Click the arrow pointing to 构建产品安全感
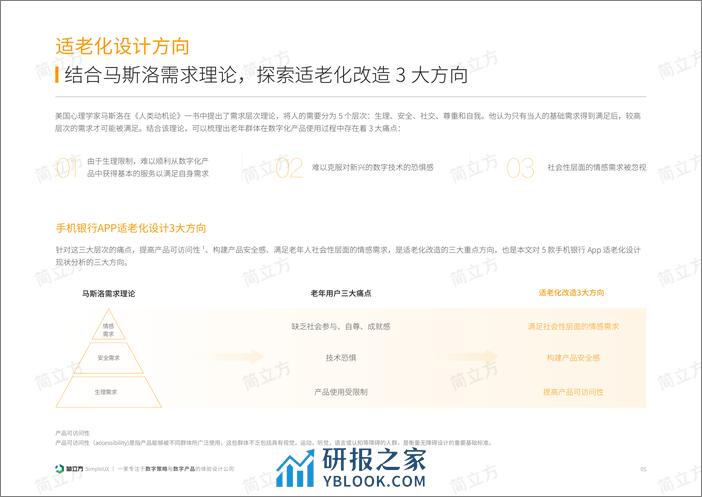 point(469,357)
